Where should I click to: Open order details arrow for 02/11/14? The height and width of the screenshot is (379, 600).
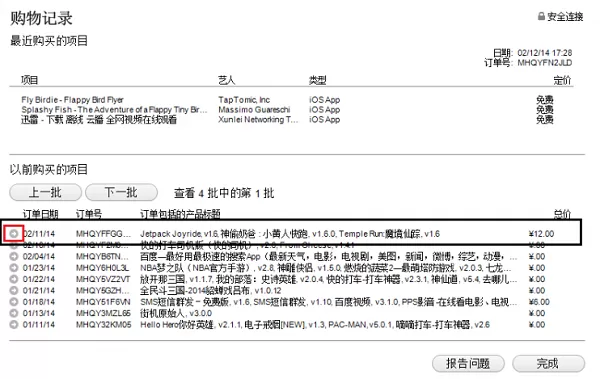(14, 234)
